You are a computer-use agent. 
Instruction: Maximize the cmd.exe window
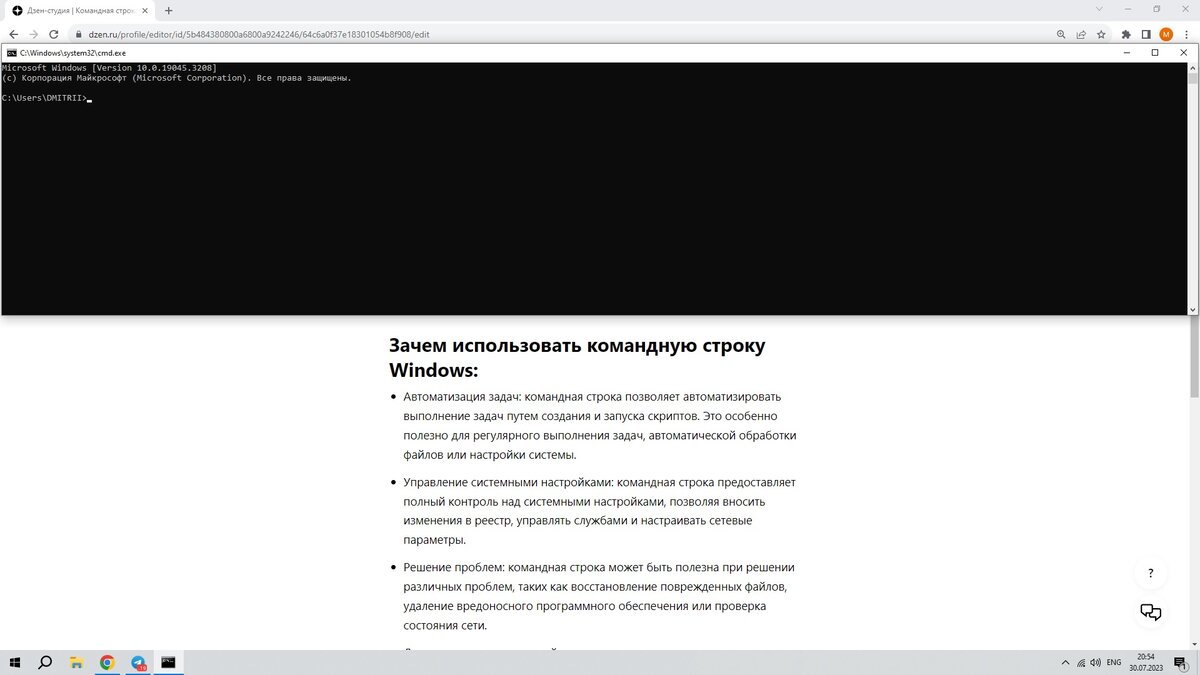pos(1154,52)
